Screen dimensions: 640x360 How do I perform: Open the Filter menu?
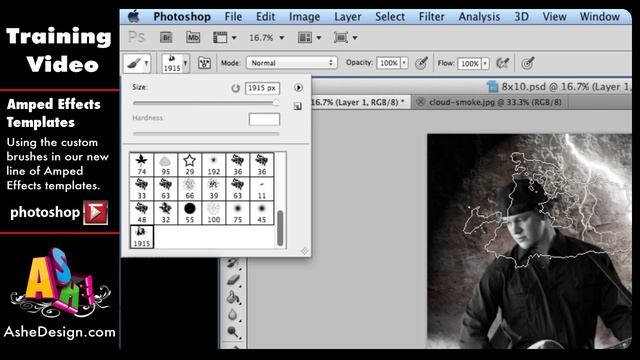[431, 17]
